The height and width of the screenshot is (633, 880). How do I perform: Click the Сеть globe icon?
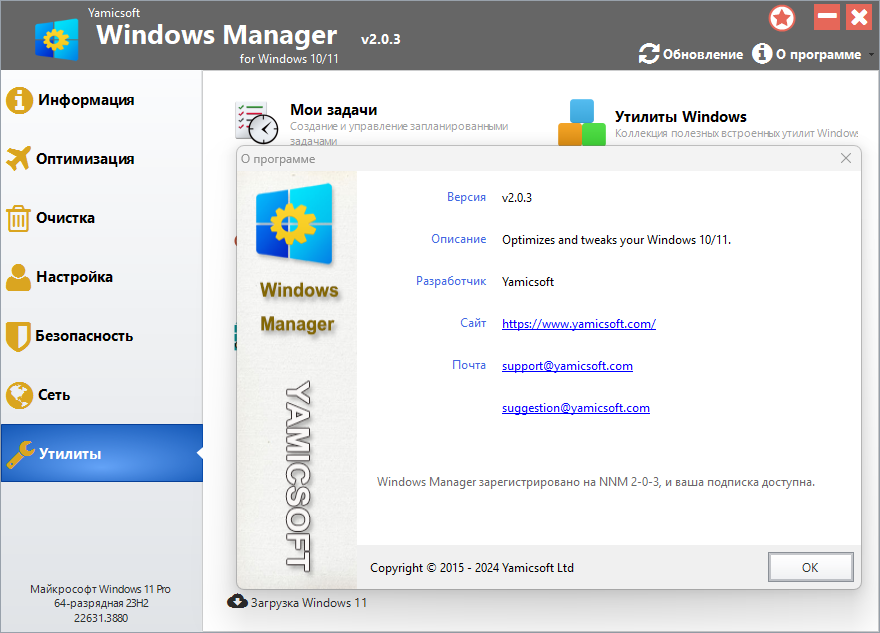coord(20,395)
